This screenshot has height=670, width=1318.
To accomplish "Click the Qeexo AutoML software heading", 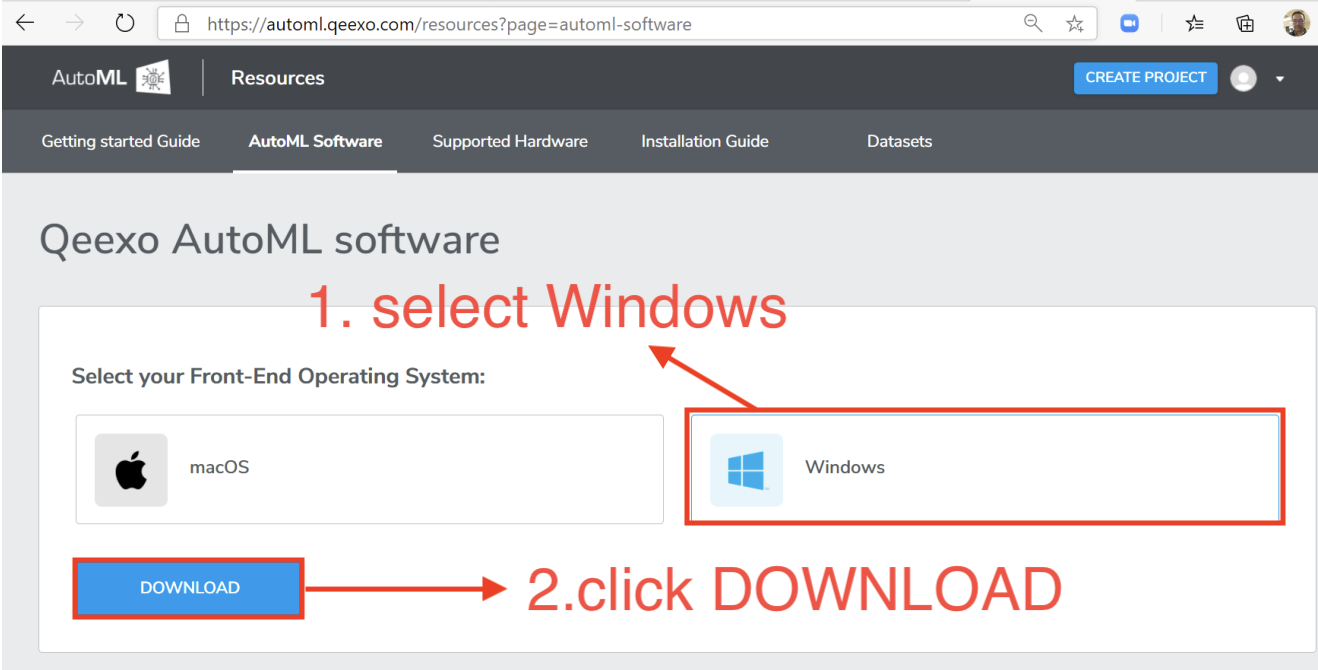I will coord(269,241).
